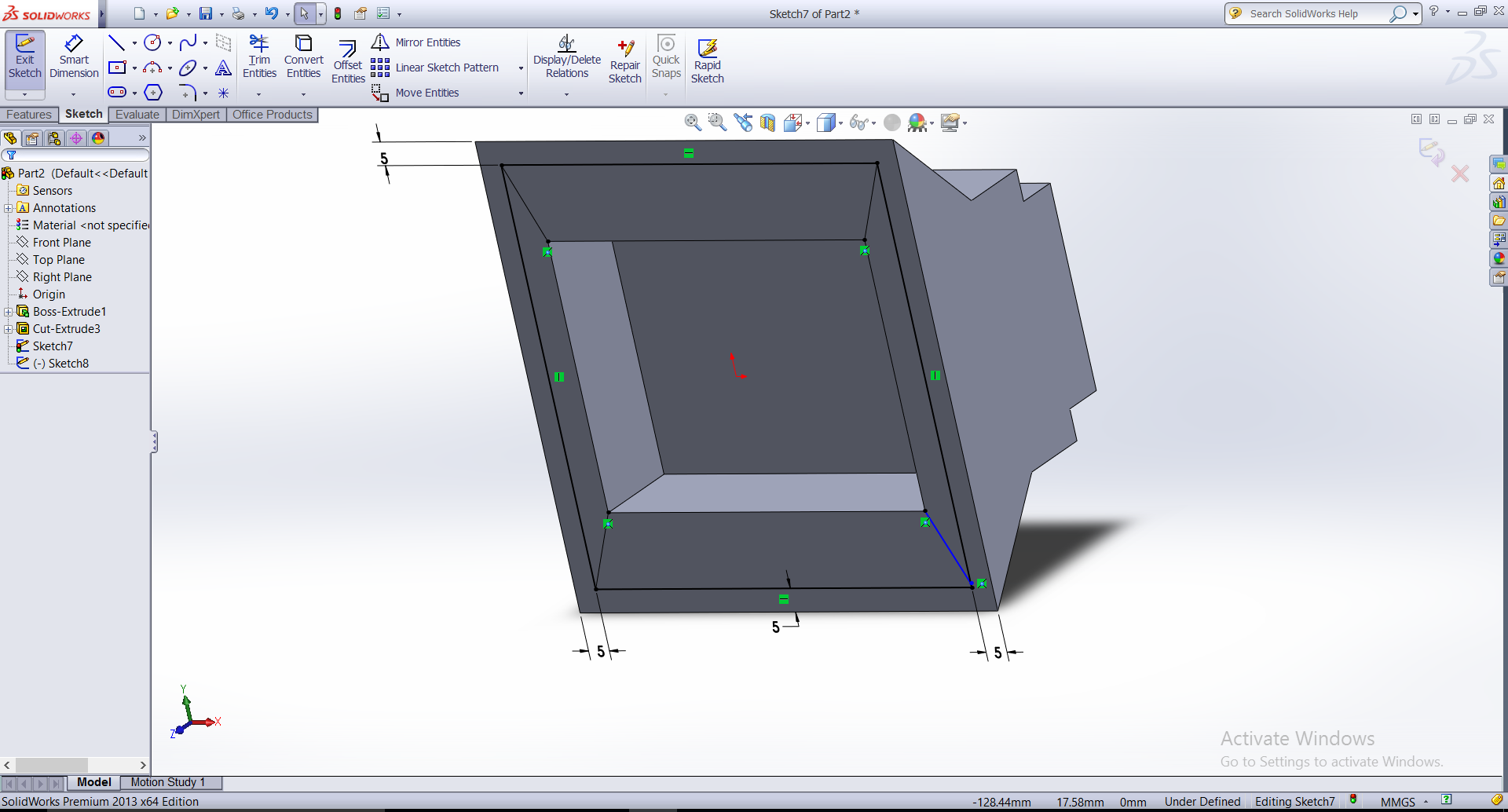1508x812 pixels.
Task: Select the Smart Dimension tool
Action: pyautogui.click(x=74, y=57)
